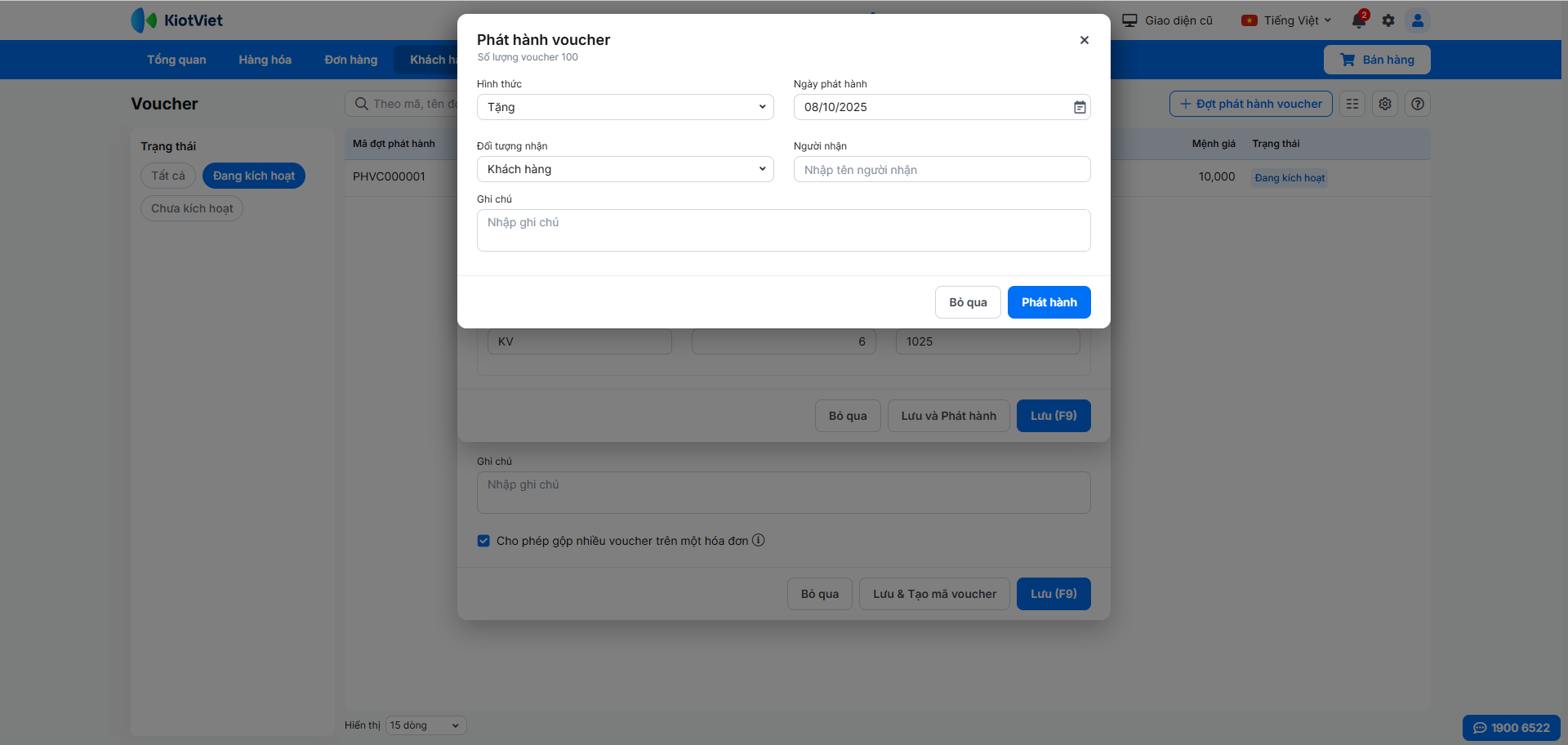Click the 10,000 mệnh giá value
Image resolution: width=1568 pixels, height=745 pixels.
(1216, 176)
